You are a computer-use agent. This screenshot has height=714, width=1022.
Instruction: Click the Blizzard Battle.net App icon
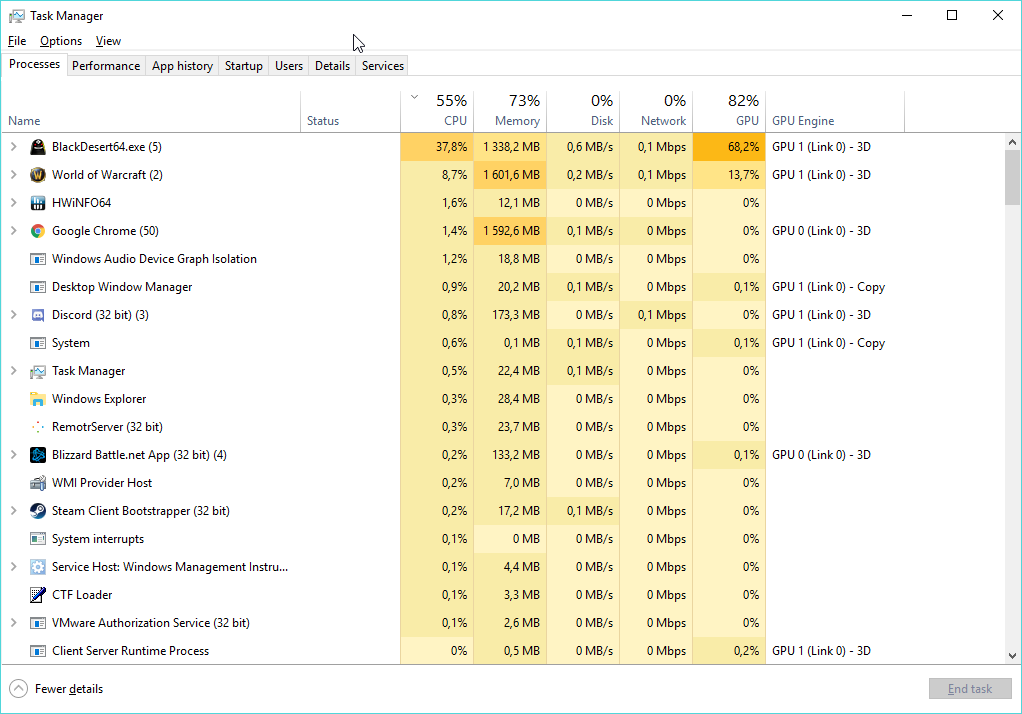pos(38,455)
